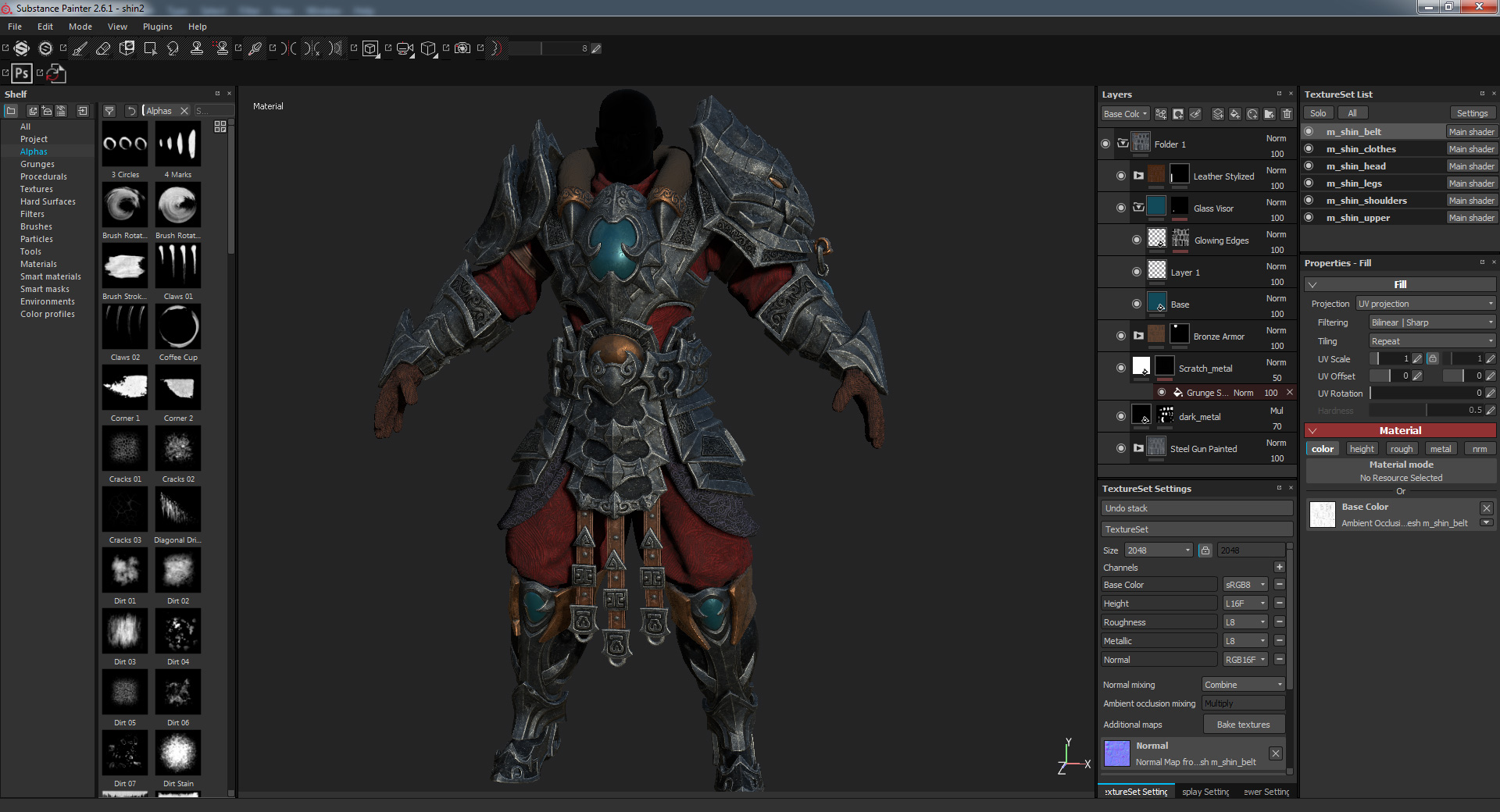
Task: Select the Eraser tool
Action: (103, 48)
